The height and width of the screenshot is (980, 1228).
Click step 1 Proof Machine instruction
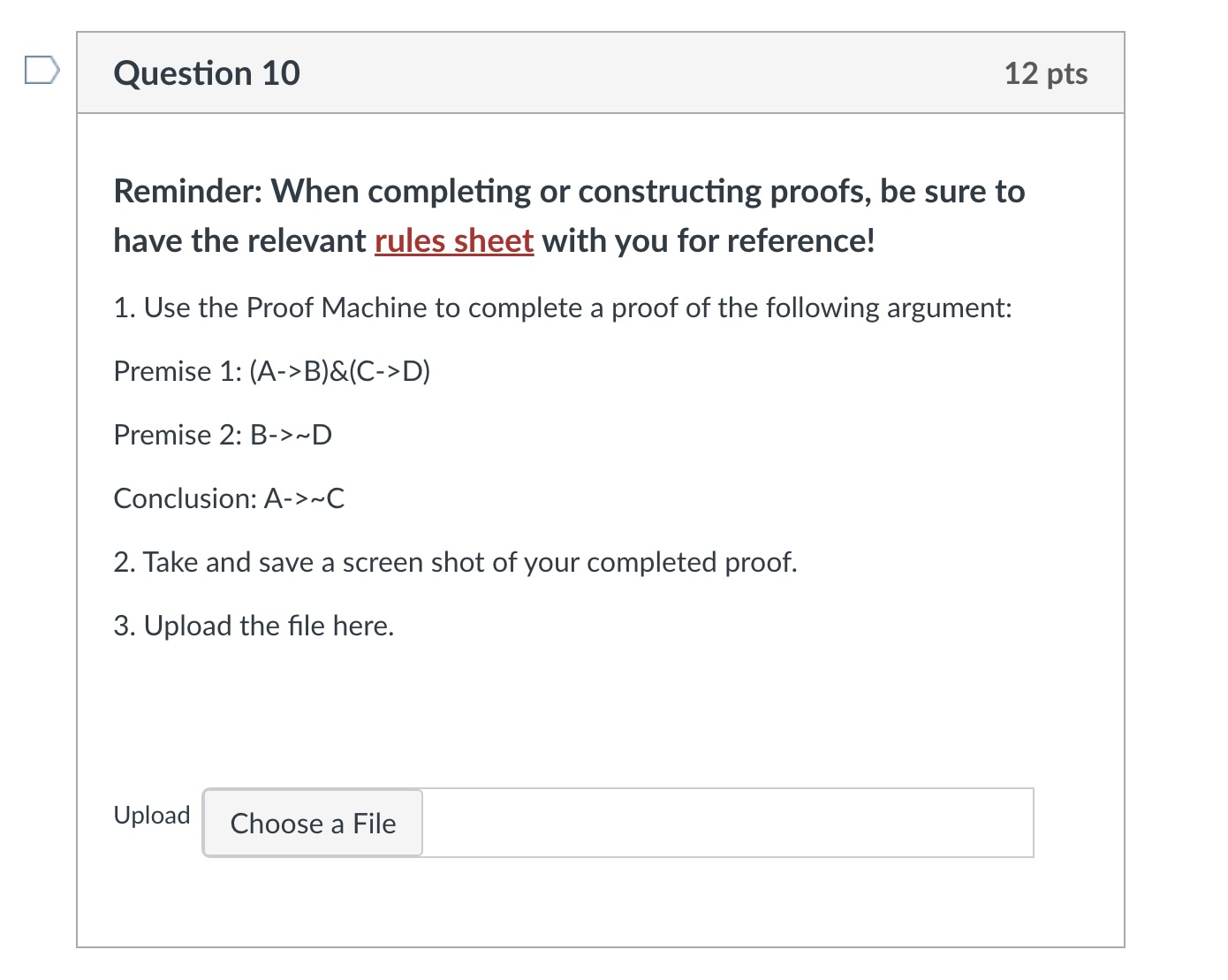tap(563, 308)
